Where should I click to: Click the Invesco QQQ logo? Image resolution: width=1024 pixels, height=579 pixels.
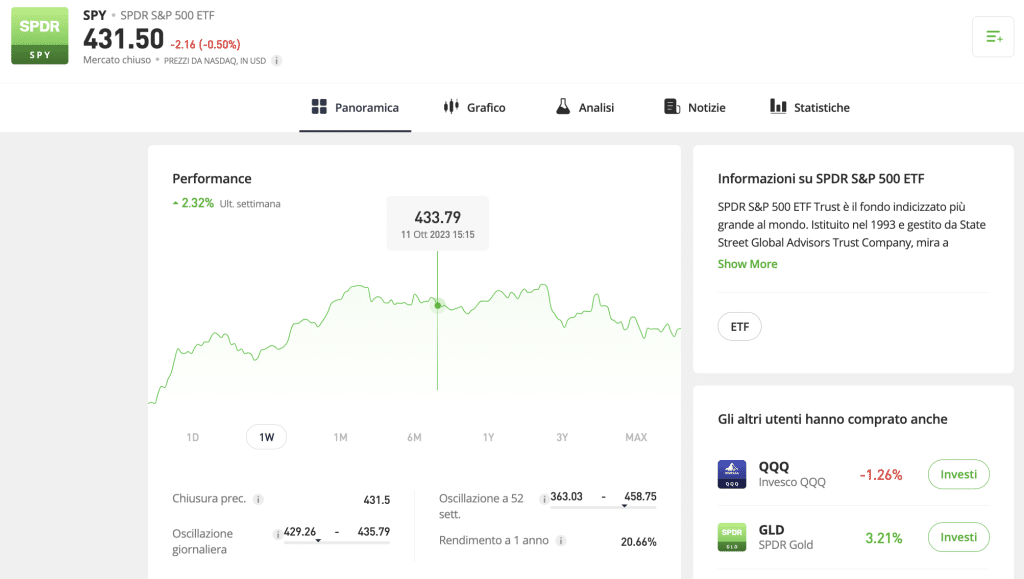click(732, 474)
